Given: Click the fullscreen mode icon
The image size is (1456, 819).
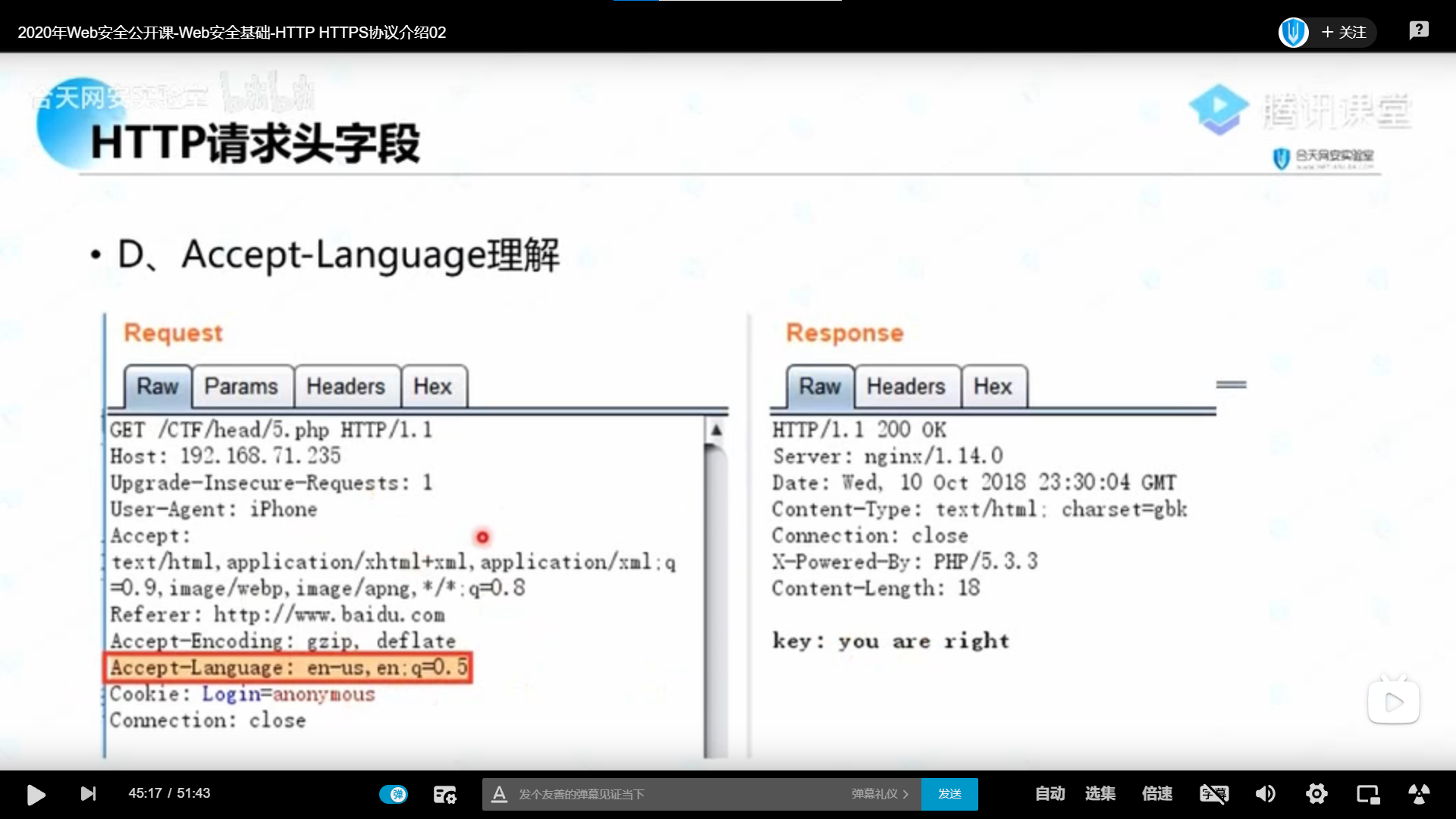Looking at the screenshot, I should (x=1419, y=794).
